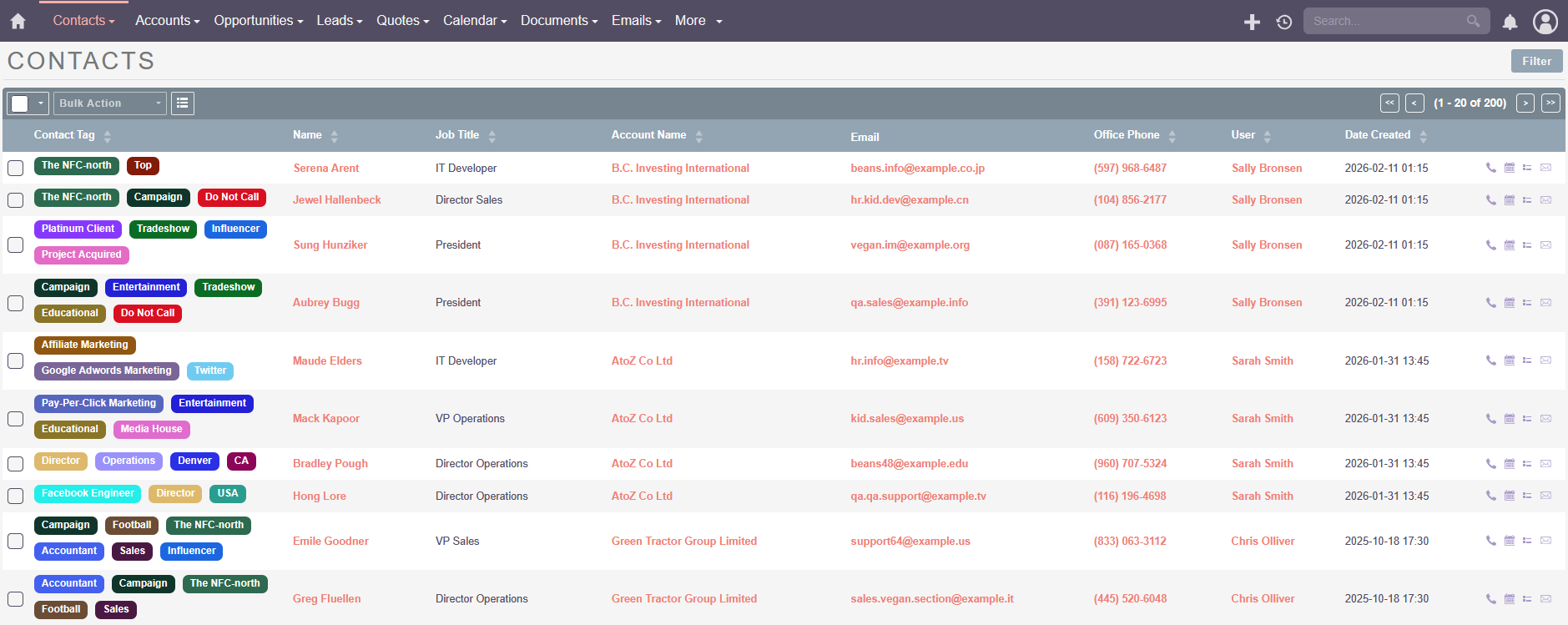
Task: Create a task for Hong Lore
Action: [1527, 496]
